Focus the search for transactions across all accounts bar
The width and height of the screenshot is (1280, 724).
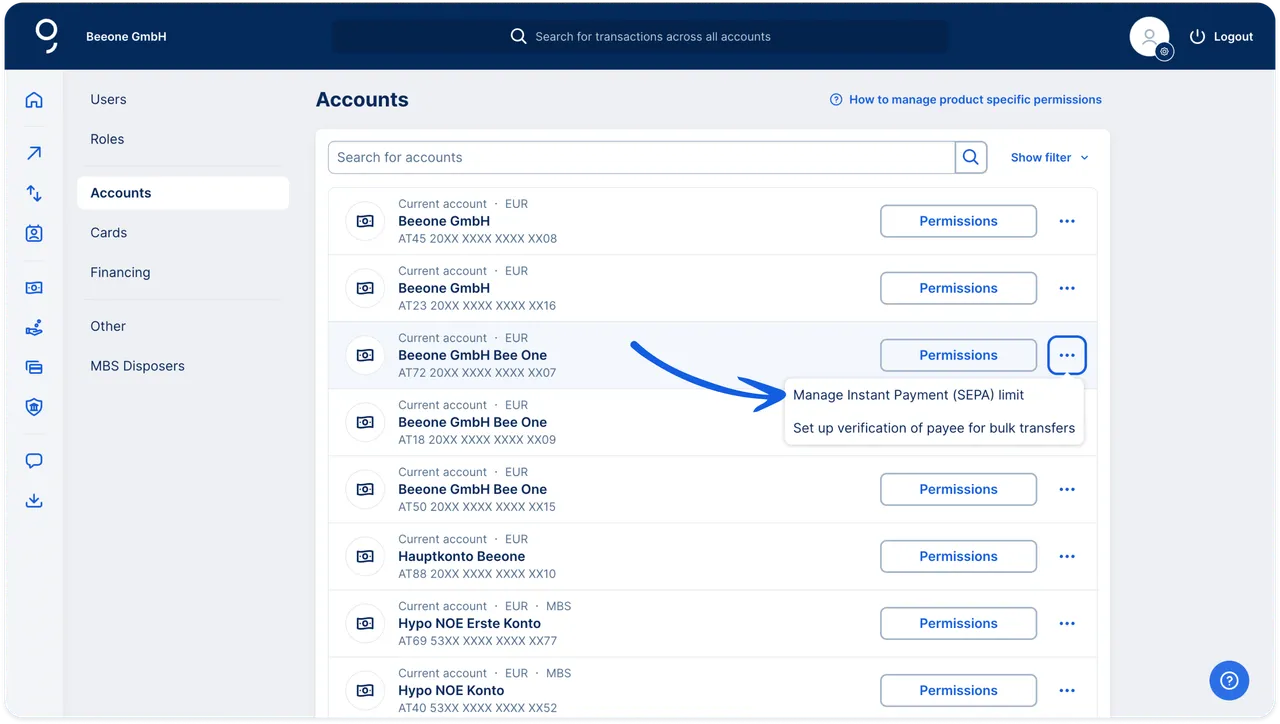click(640, 37)
